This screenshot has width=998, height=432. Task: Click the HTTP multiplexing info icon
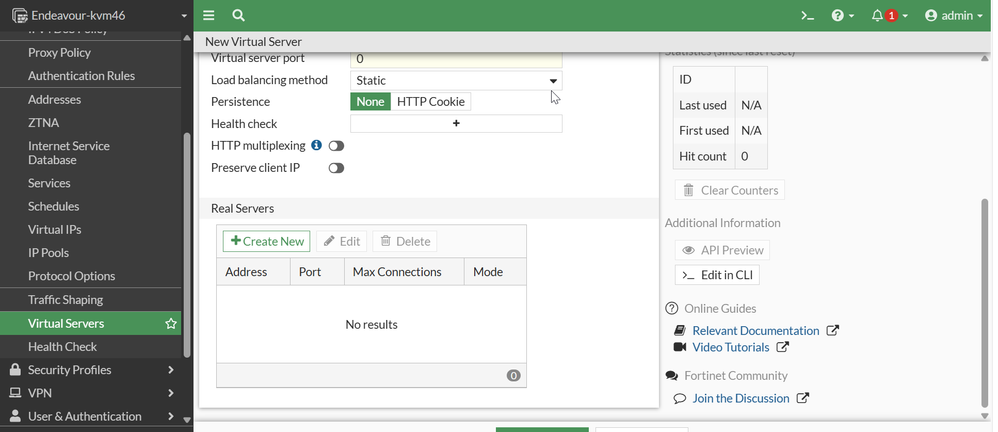(317, 146)
